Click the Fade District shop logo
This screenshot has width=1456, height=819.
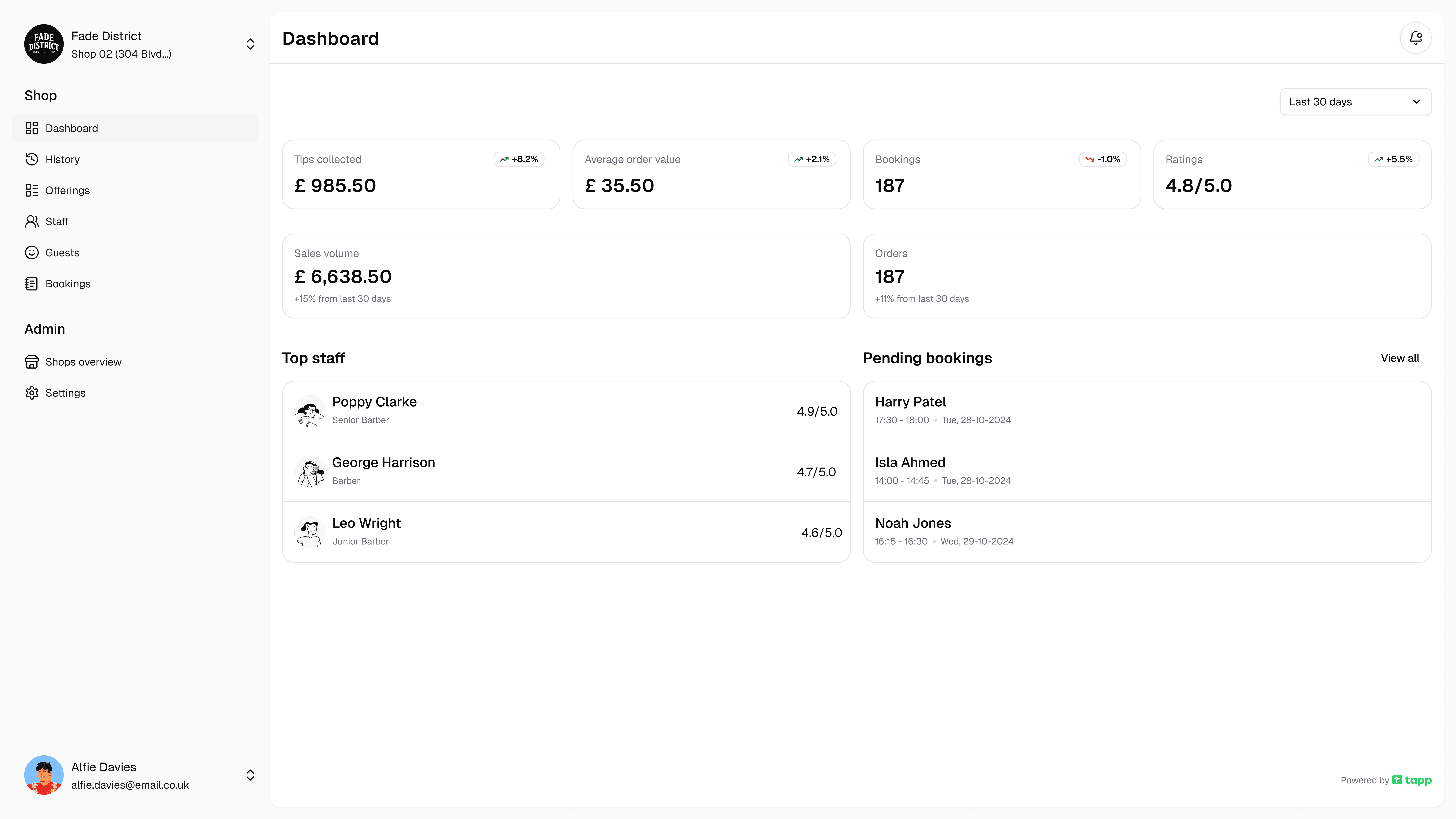(44, 44)
